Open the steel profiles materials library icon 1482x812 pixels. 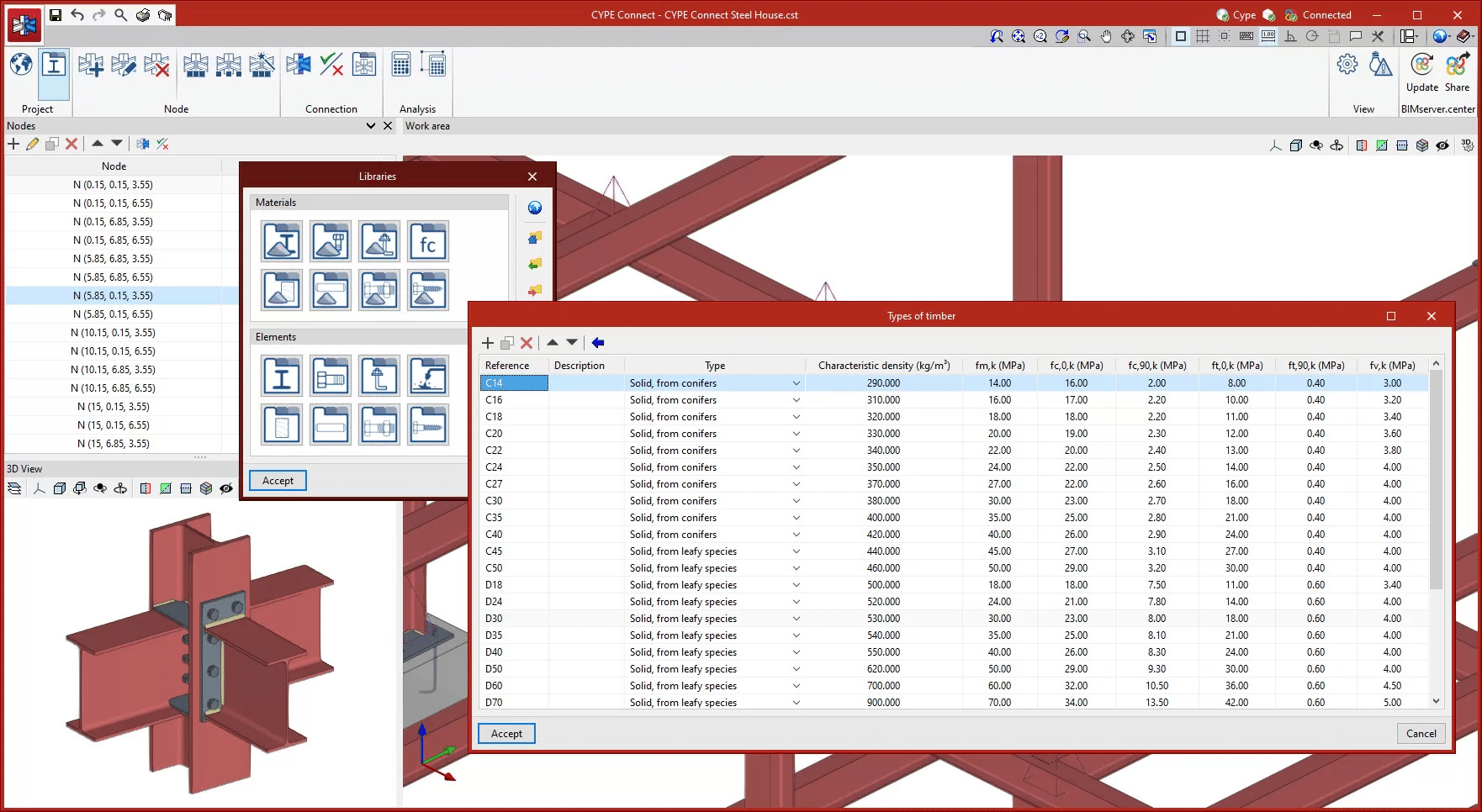click(x=282, y=242)
